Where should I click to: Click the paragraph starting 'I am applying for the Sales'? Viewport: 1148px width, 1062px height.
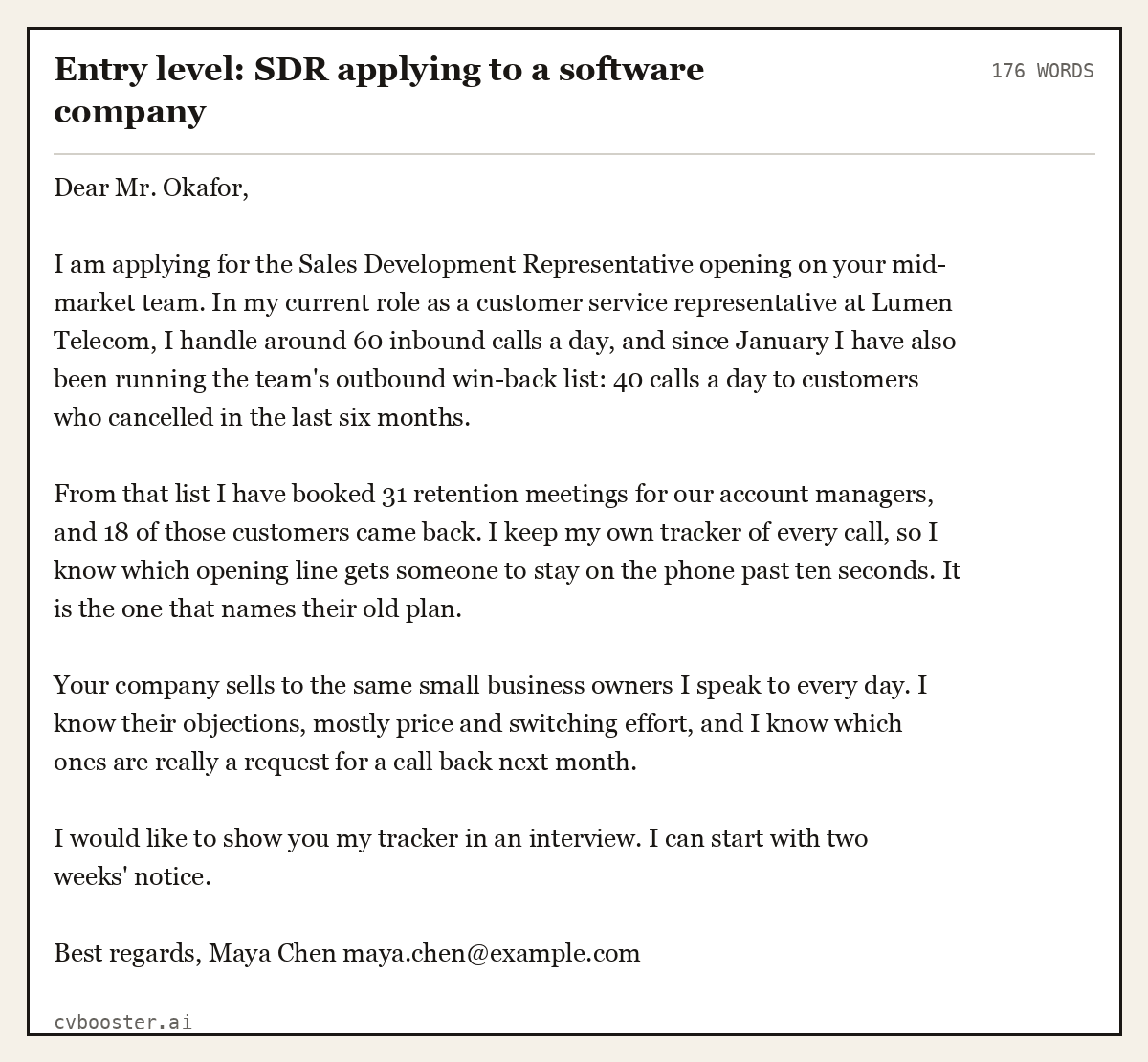tap(507, 341)
